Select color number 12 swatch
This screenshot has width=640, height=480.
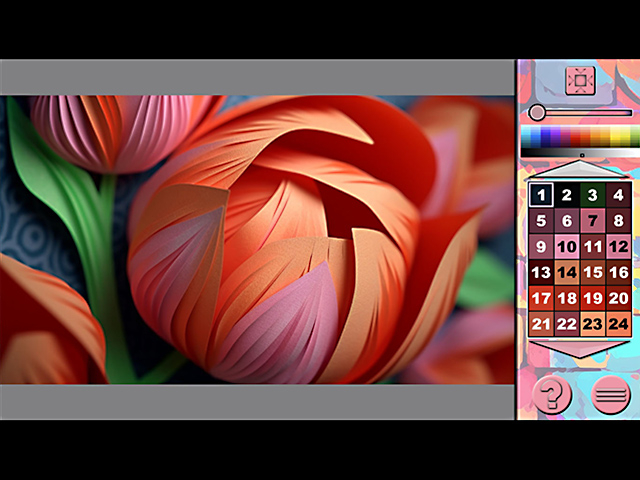[x=619, y=247]
